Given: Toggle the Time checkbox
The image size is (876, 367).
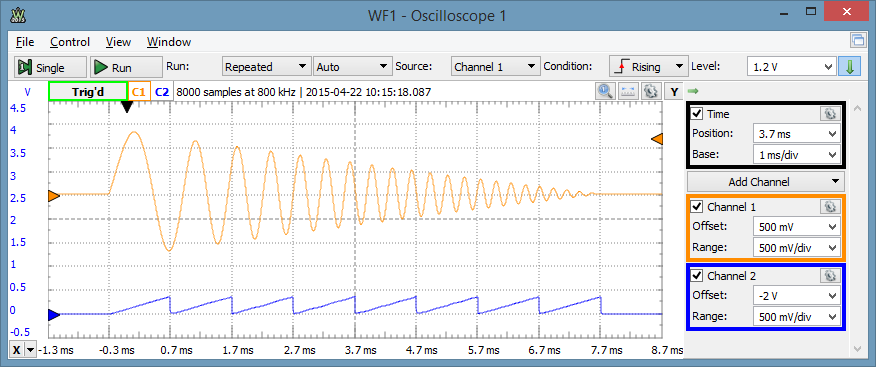Looking at the screenshot, I should pyautogui.click(x=697, y=114).
